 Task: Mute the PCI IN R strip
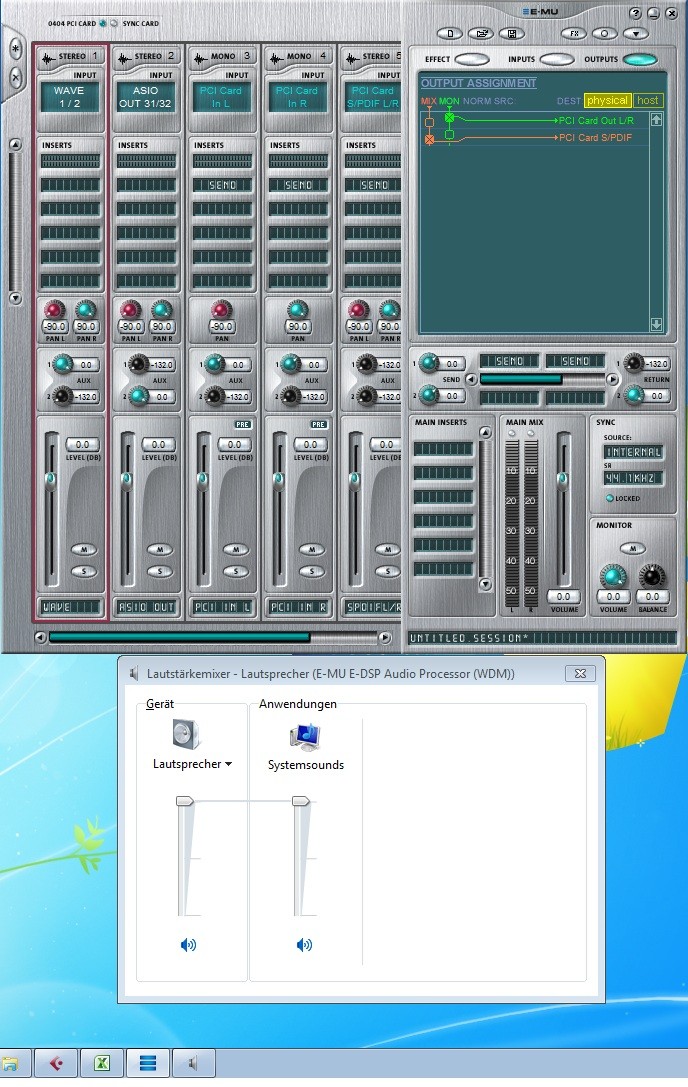(312, 550)
